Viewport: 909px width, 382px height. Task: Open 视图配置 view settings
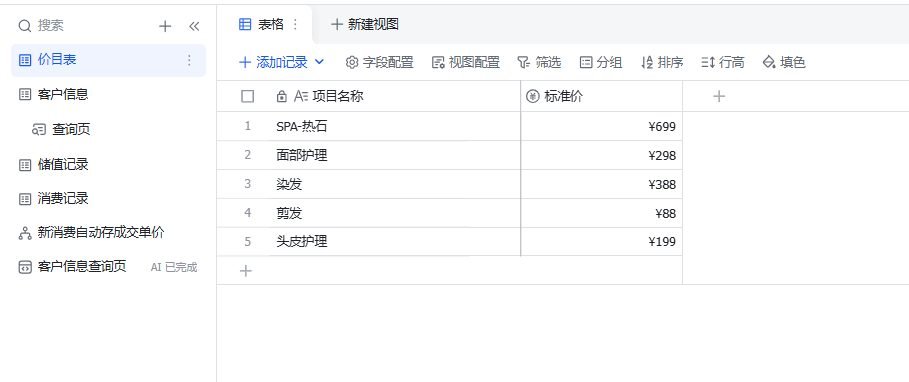[x=466, y=63]
